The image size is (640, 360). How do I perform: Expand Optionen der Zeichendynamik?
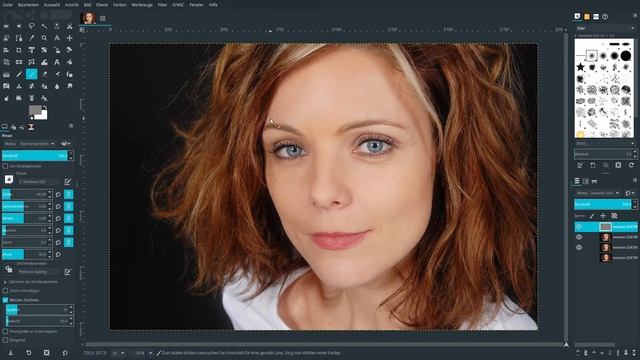point(5,282)
